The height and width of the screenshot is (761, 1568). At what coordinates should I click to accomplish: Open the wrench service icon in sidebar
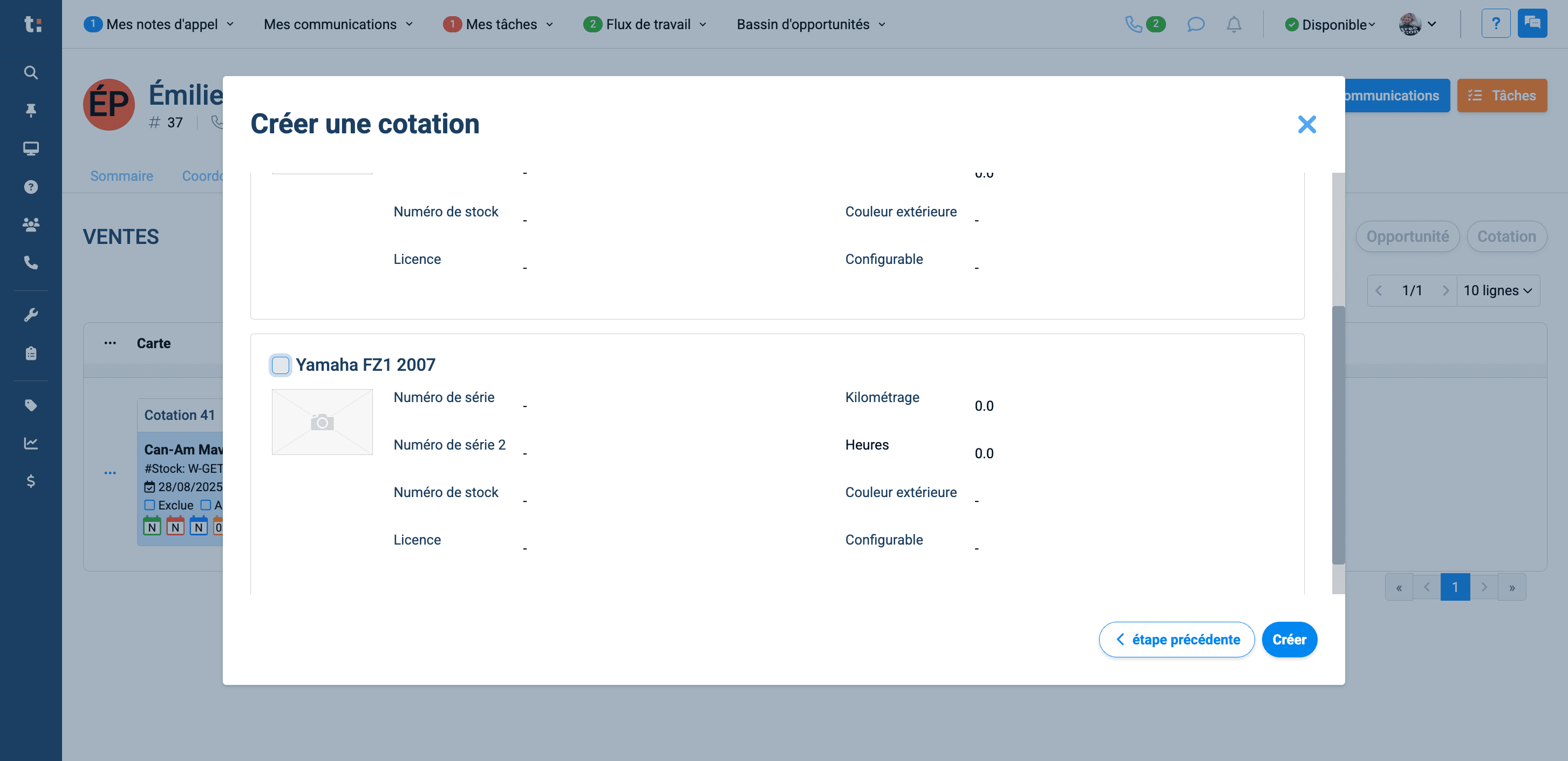pyautogui.click(x=31, y=315)
